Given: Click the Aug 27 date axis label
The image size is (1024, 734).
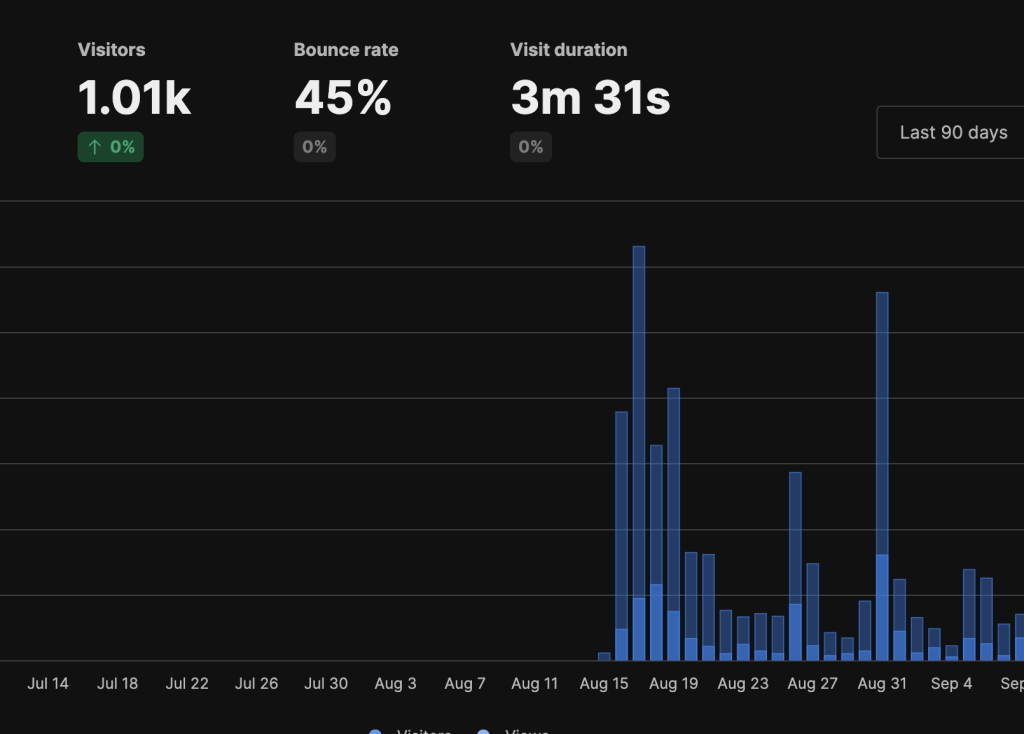Looking at the screenshot, I should point(812,684).
